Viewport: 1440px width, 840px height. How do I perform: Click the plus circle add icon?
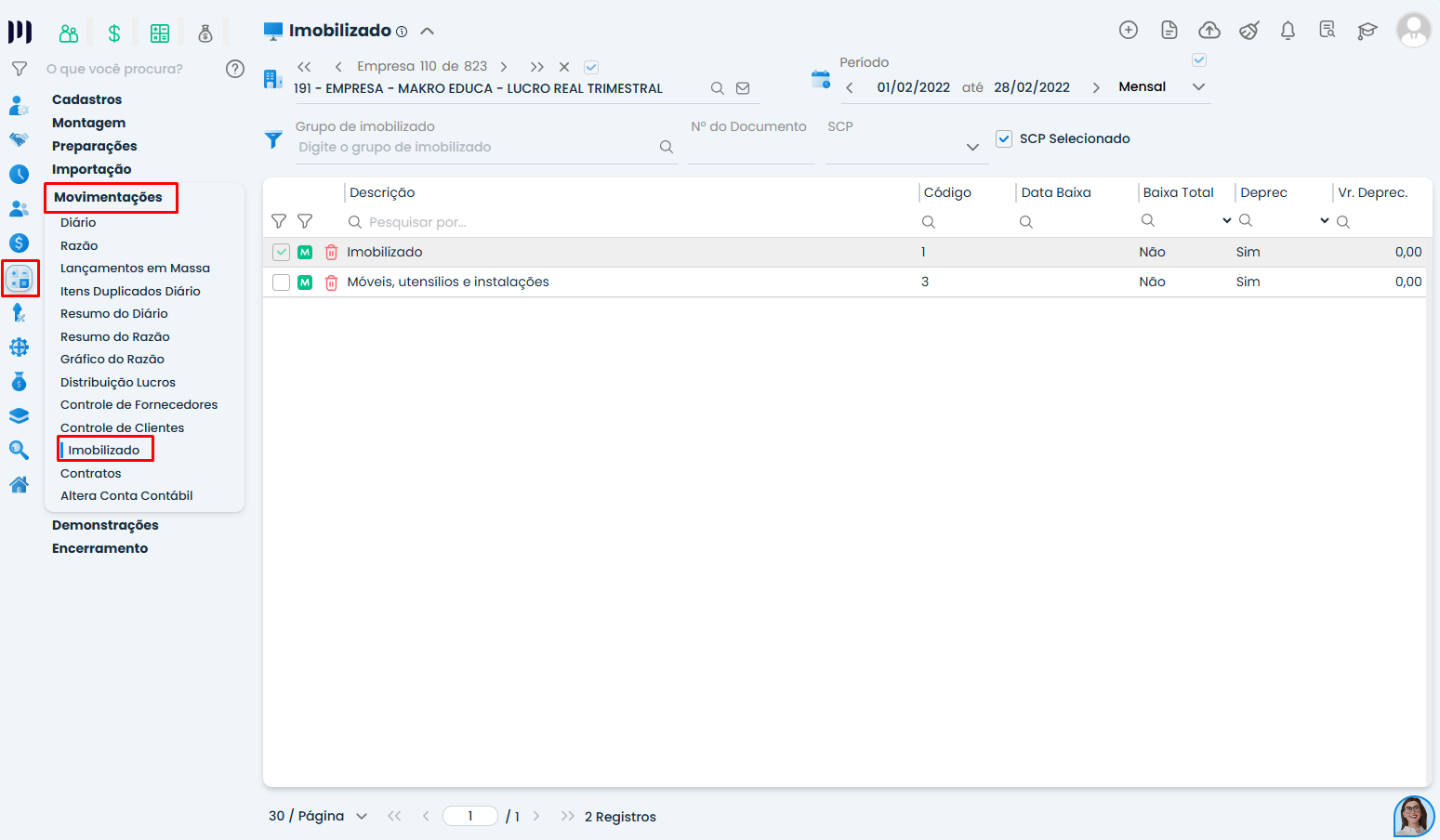pyautogui.click(x=1129, y=31)
